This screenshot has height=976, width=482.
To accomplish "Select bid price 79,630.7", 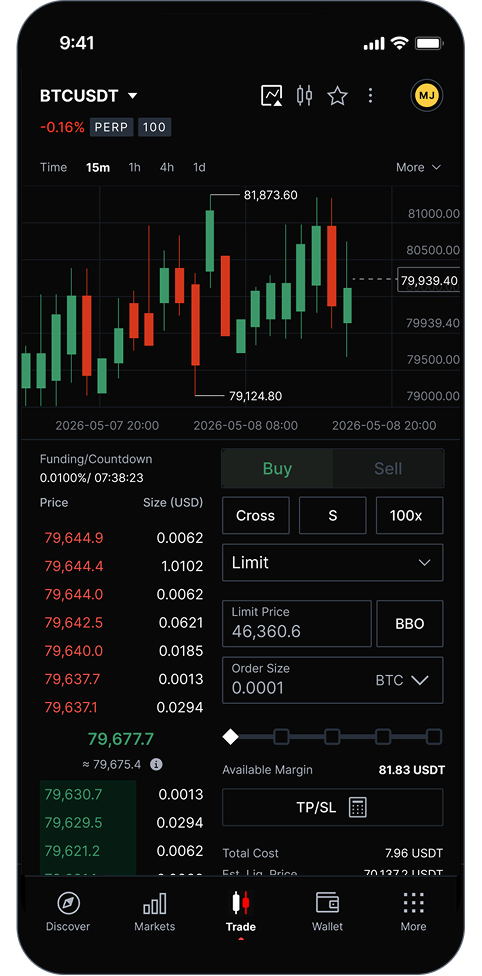I will pyautogui.click(x=73, y=794).
